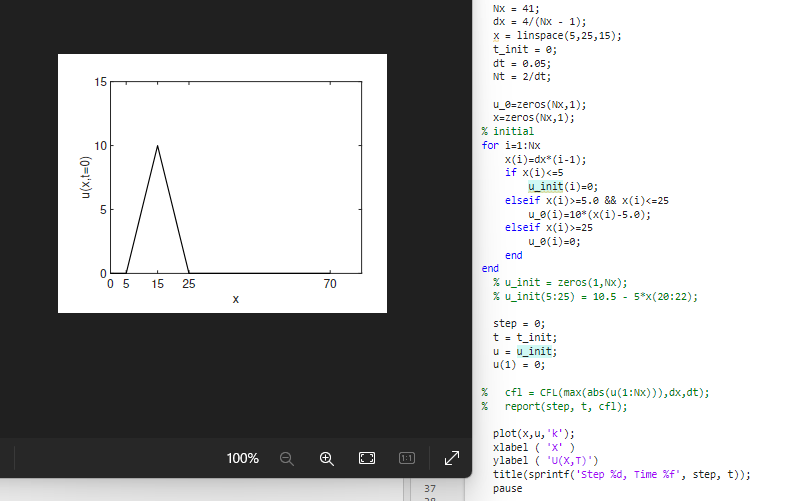Click the zoom out magnifier icon
Screen dimensions: 789x501
pos(287,458)
